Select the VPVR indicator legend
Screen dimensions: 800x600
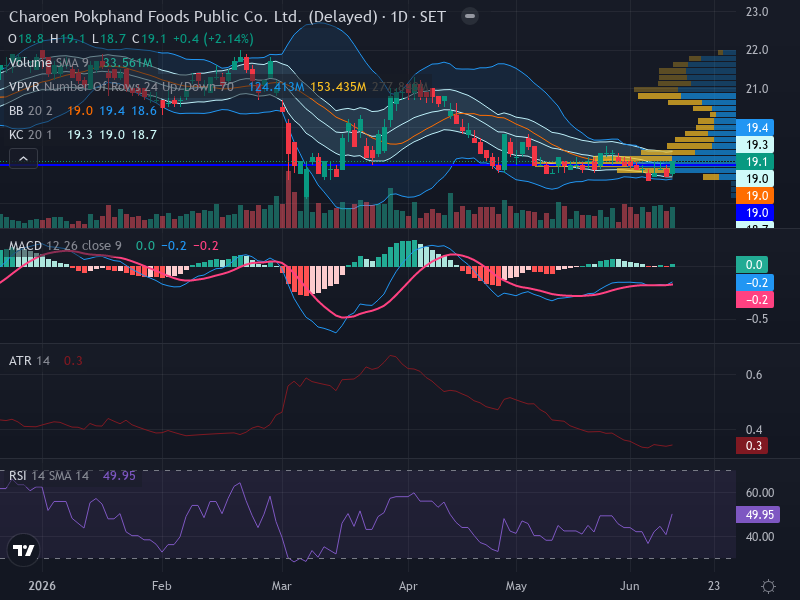(121, 87)
